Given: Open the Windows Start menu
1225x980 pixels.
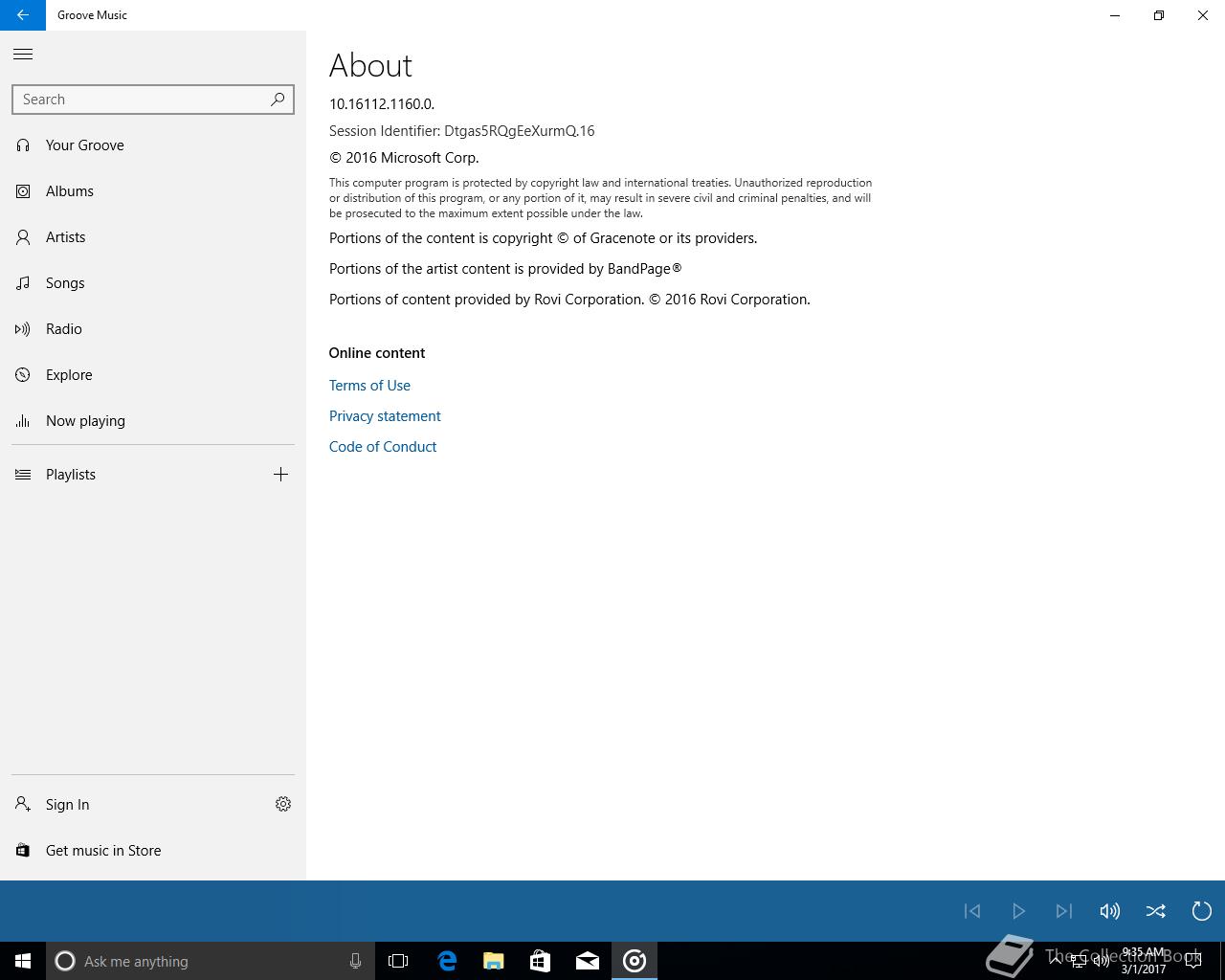Looking at the screenshot, I should click(x=23, y=961).
